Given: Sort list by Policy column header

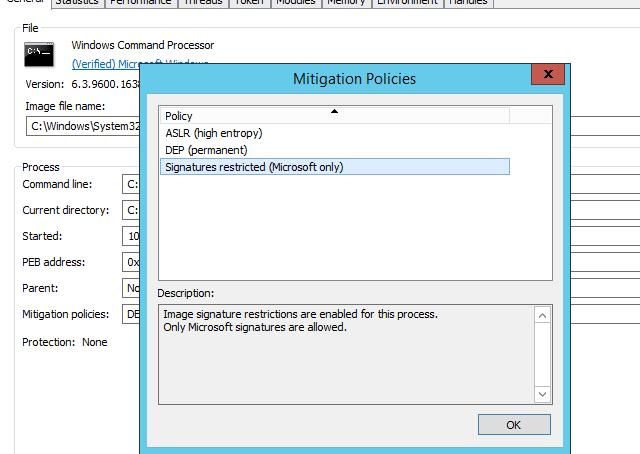Looking at the screenshot, I should tap(334, 116).
